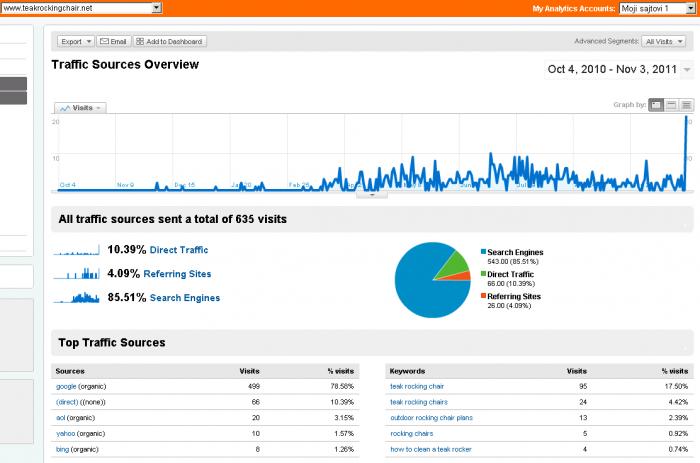Switch graph to first Graph by view icon

[x=656, y=105]
